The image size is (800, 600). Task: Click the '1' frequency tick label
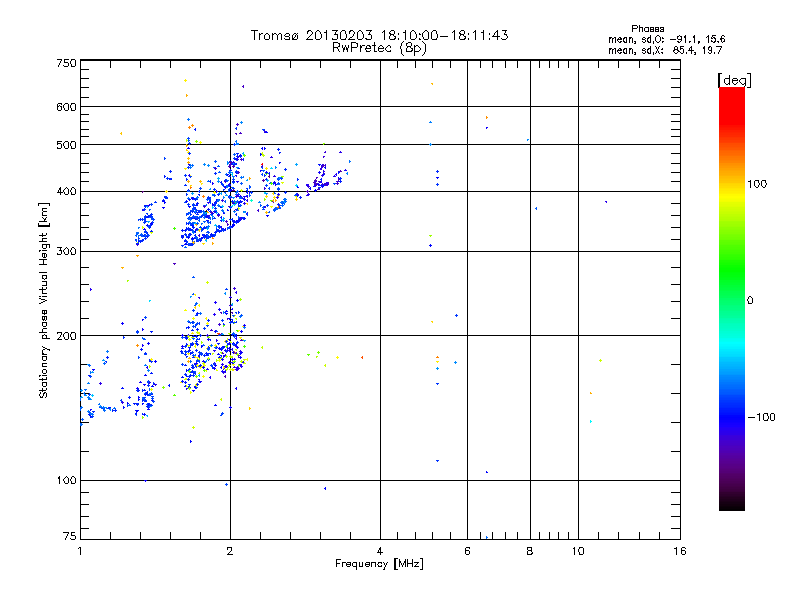pos(80,551)
